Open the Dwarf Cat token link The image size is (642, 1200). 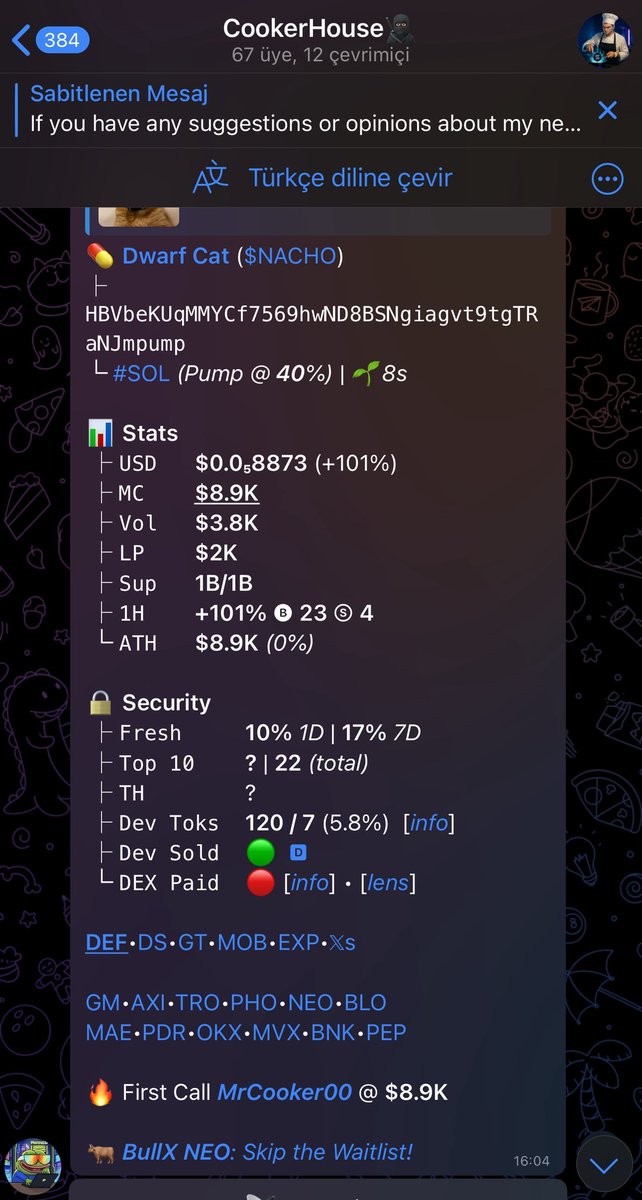(x=176, y=257)
